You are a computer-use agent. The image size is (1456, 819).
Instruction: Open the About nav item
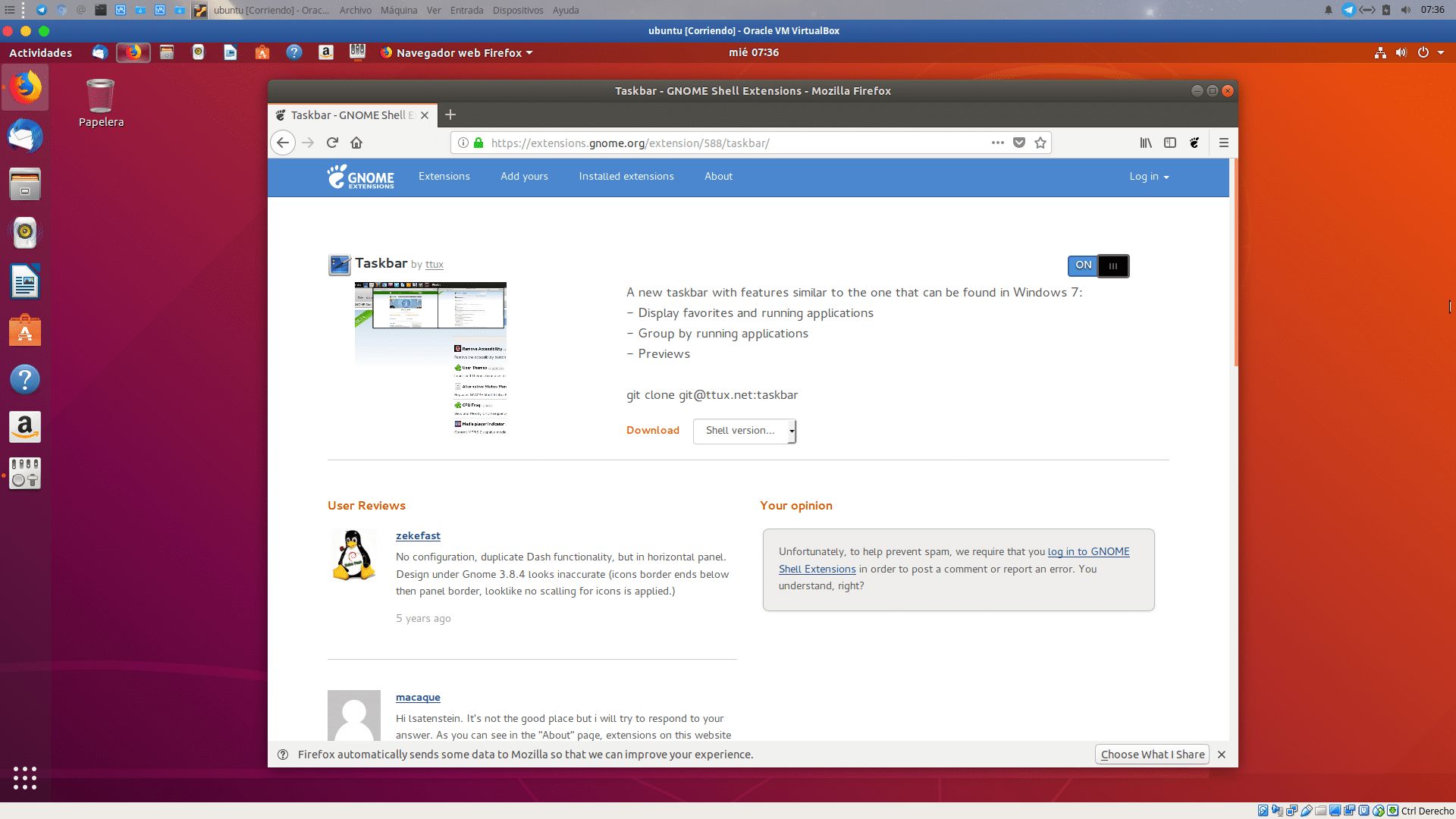[x=718, y=177]
